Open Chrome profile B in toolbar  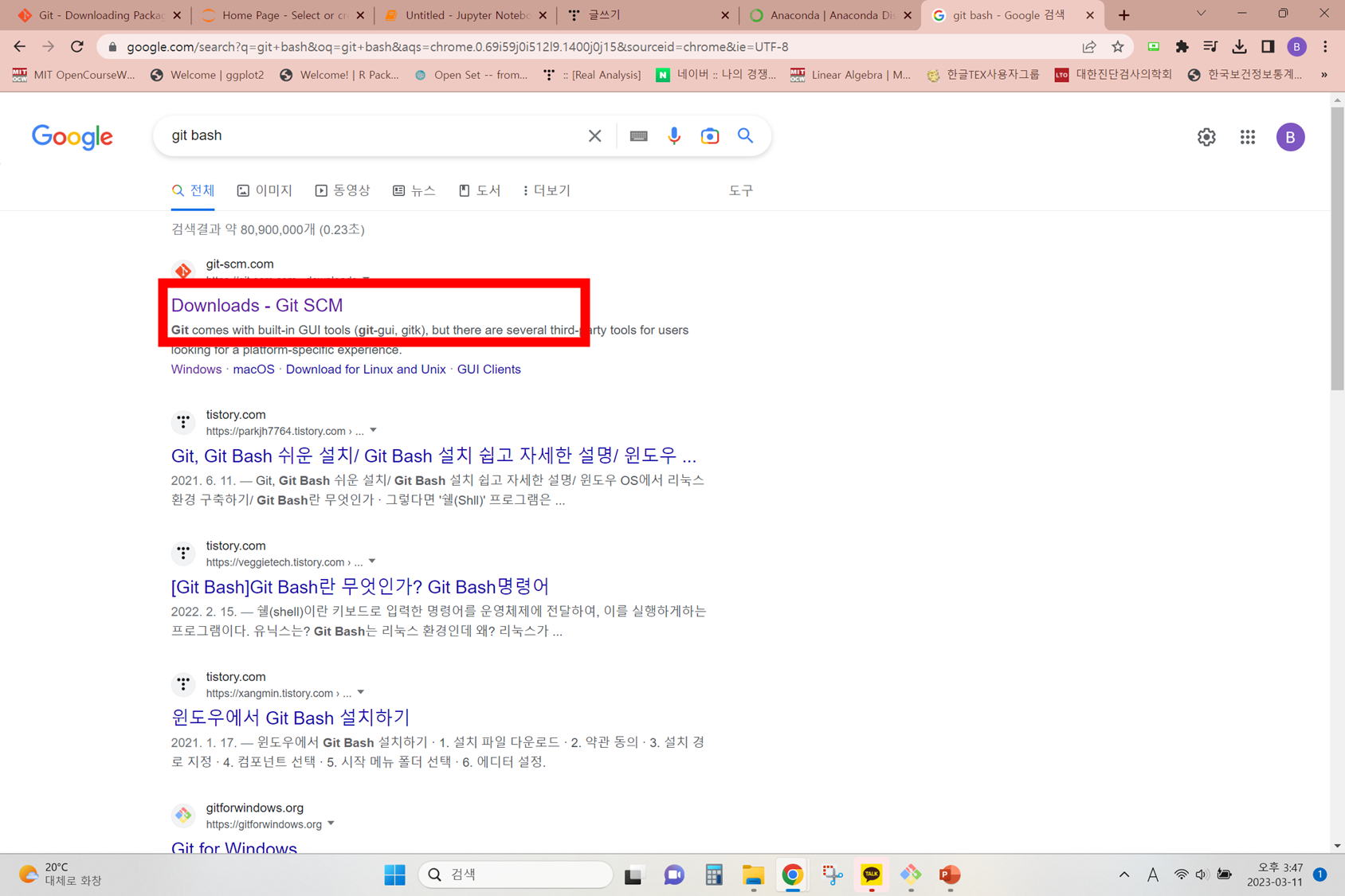(1296, 47)
